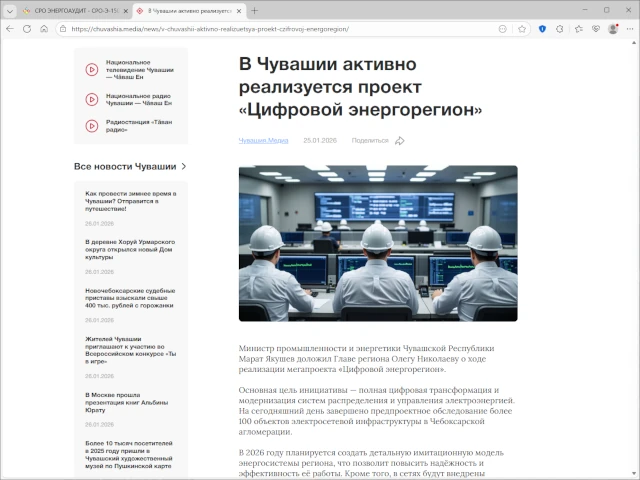Close the В Чувашии активно реализуется tab
Image resolution: width=640 pixels, height=480 pixels.
(239, 11)
